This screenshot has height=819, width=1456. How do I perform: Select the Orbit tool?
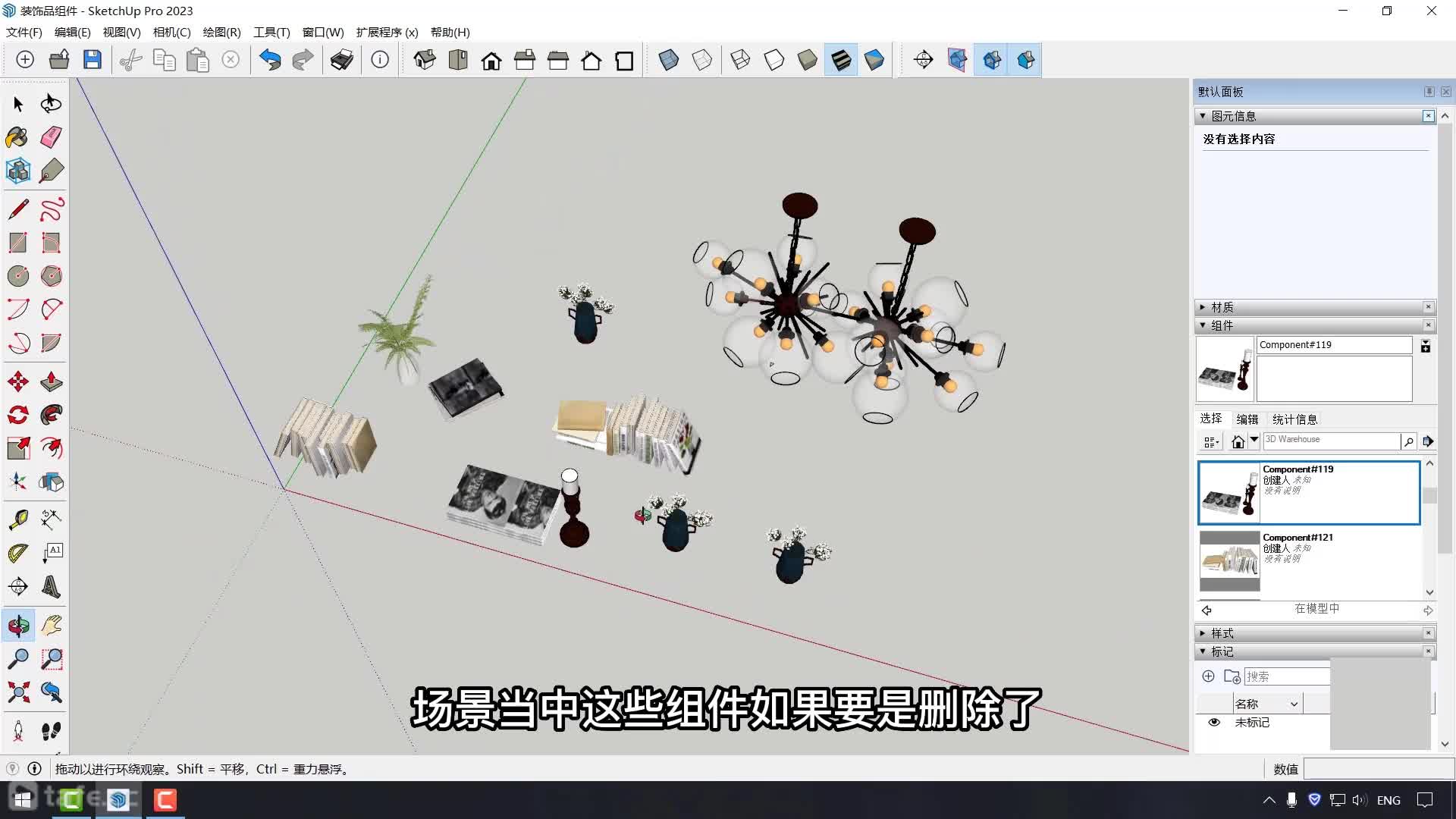click(x=18, y=626)
